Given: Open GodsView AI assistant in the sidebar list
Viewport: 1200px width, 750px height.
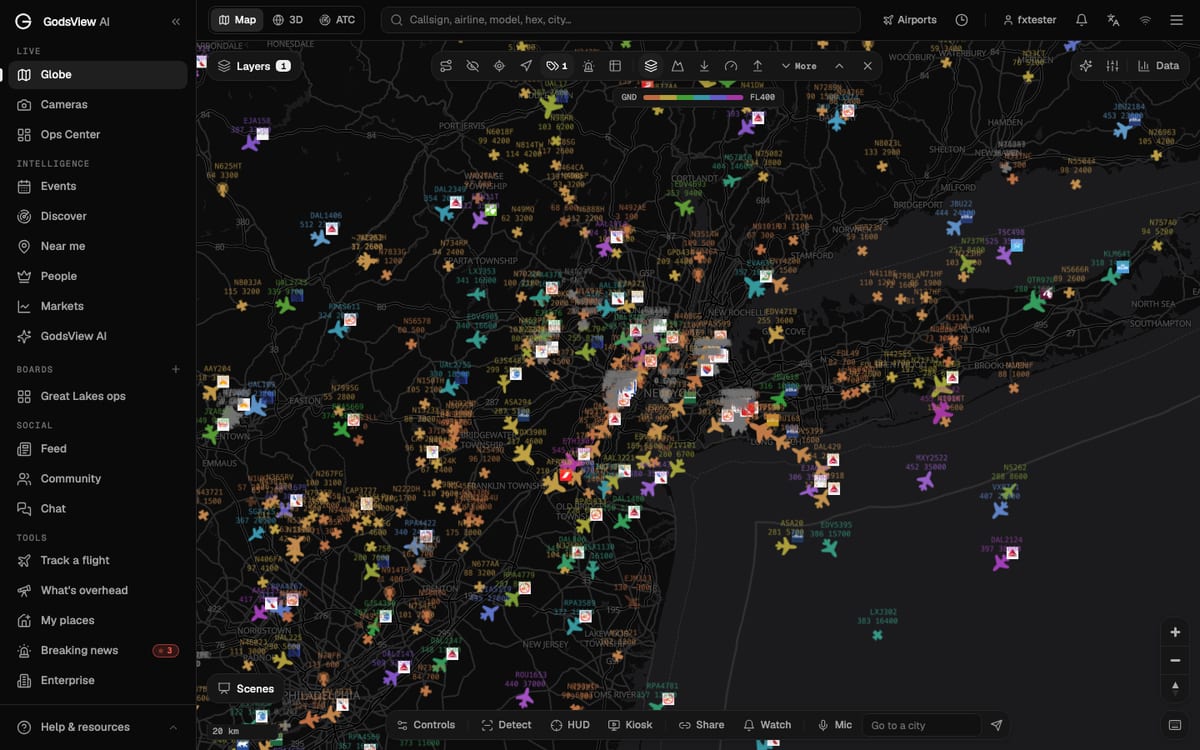Looking at the screenshot, I should coord(98,336).
